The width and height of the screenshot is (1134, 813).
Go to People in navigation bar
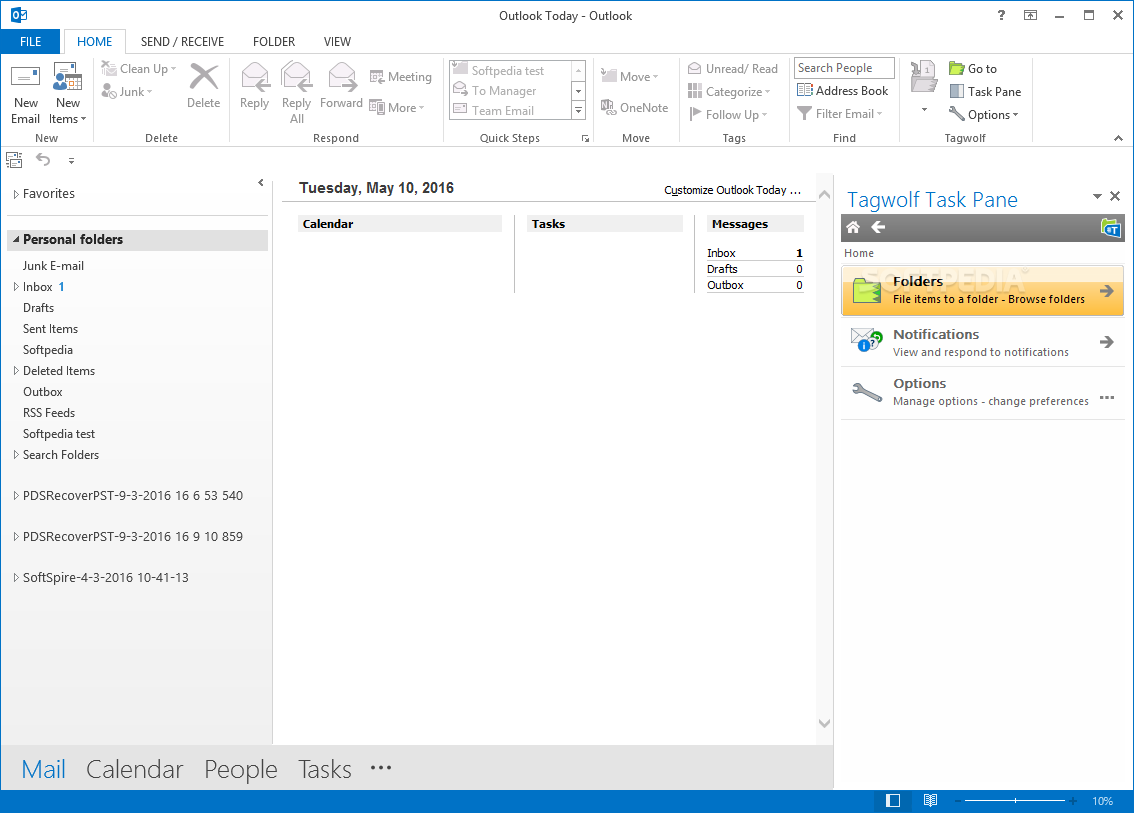coord(241,770)
